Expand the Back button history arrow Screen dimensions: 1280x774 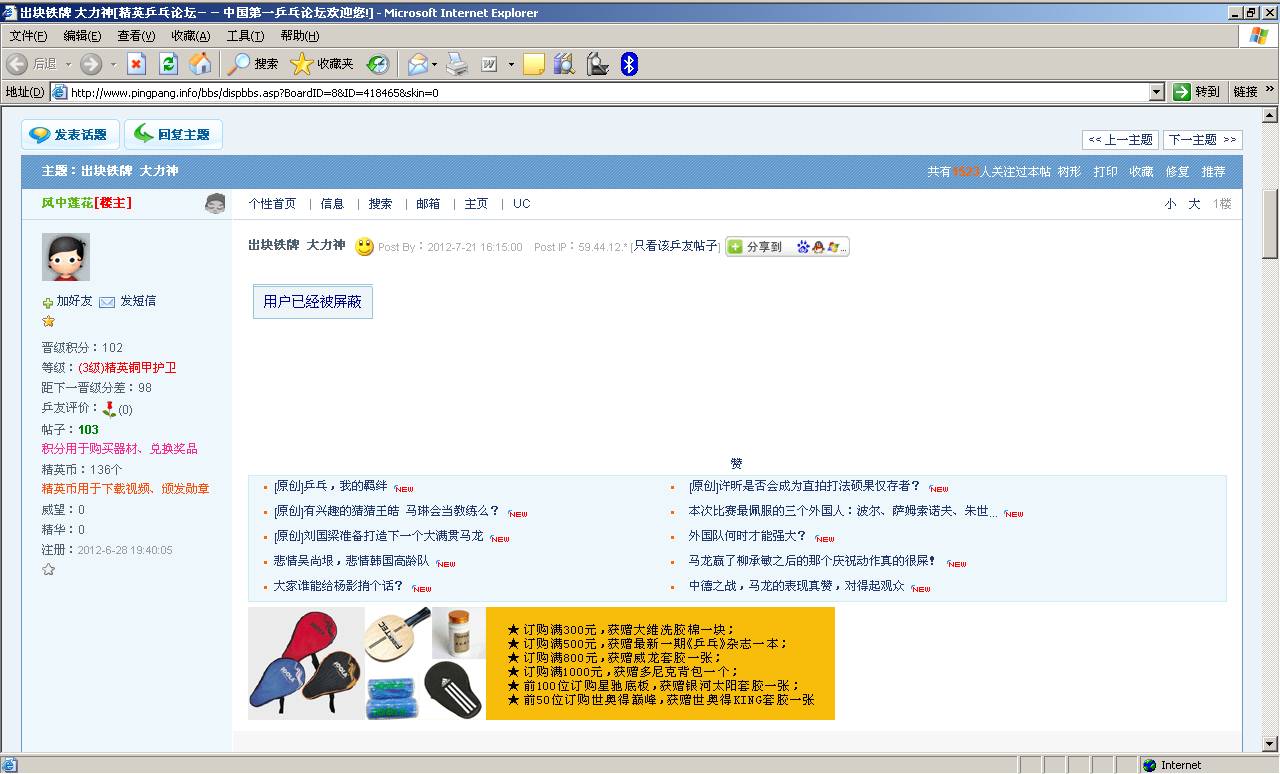point(68,65)
